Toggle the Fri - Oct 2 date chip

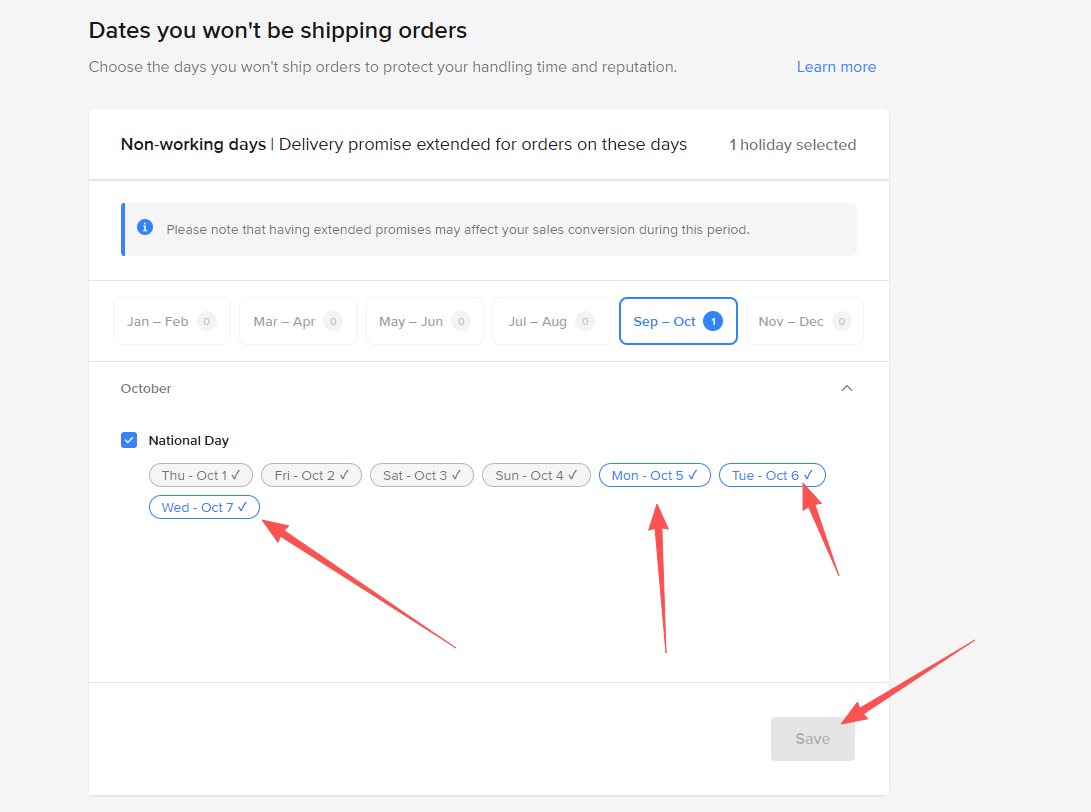click(312, 475)
